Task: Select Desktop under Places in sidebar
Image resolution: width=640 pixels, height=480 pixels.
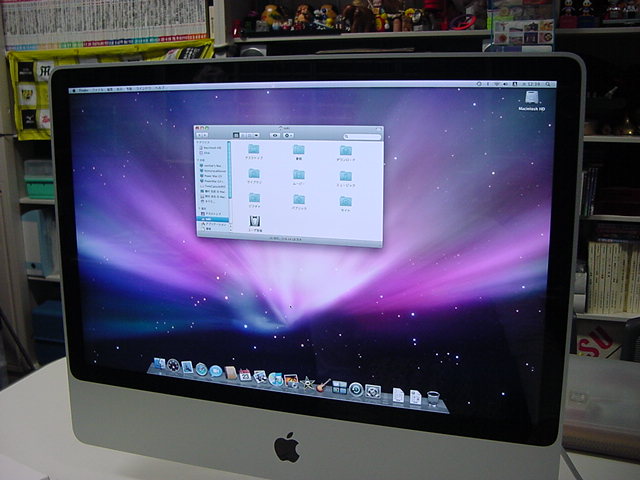Action: [212, 214]
